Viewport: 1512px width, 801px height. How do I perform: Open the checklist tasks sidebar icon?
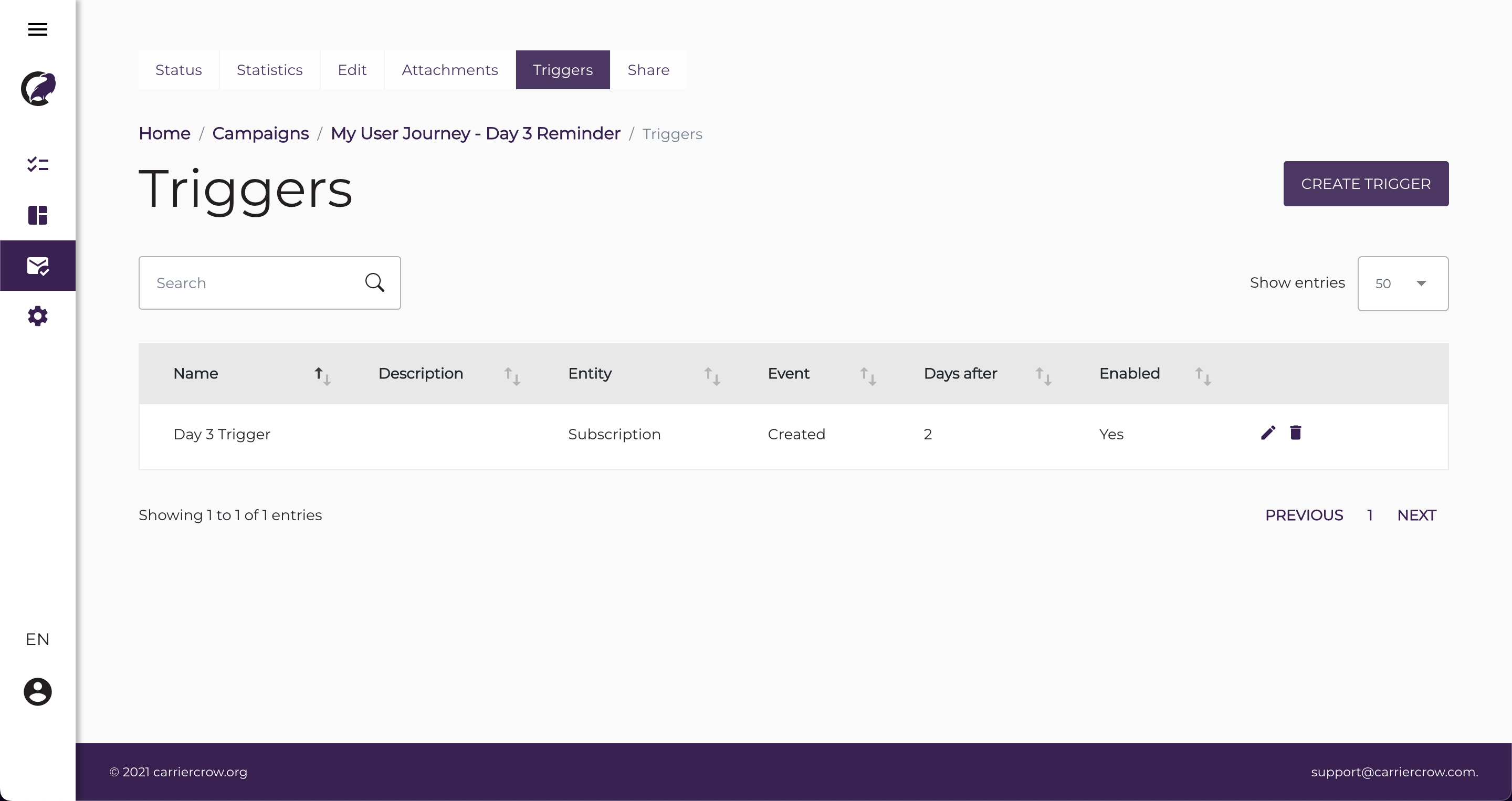pyautogui.click(x=38, y=164)
